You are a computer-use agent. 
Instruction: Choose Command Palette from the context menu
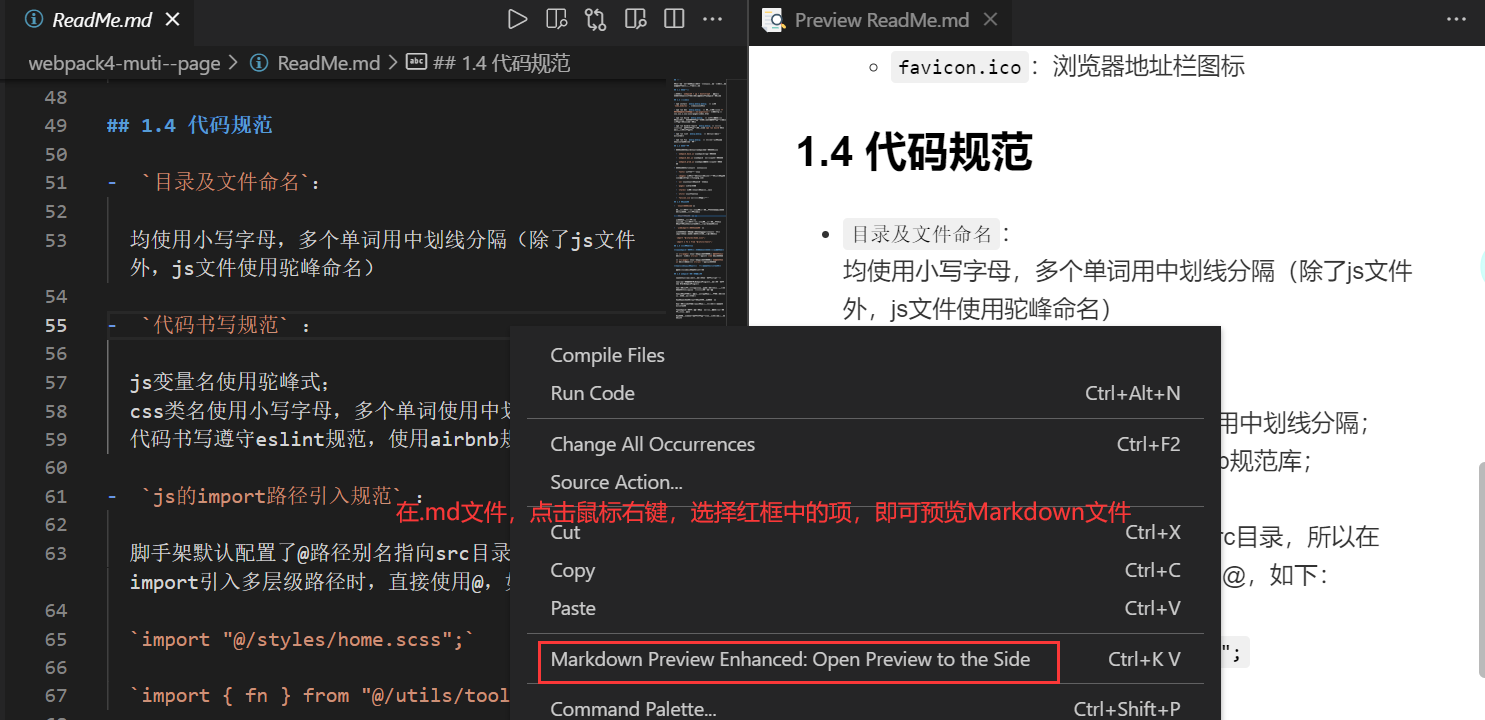[632, 708]
